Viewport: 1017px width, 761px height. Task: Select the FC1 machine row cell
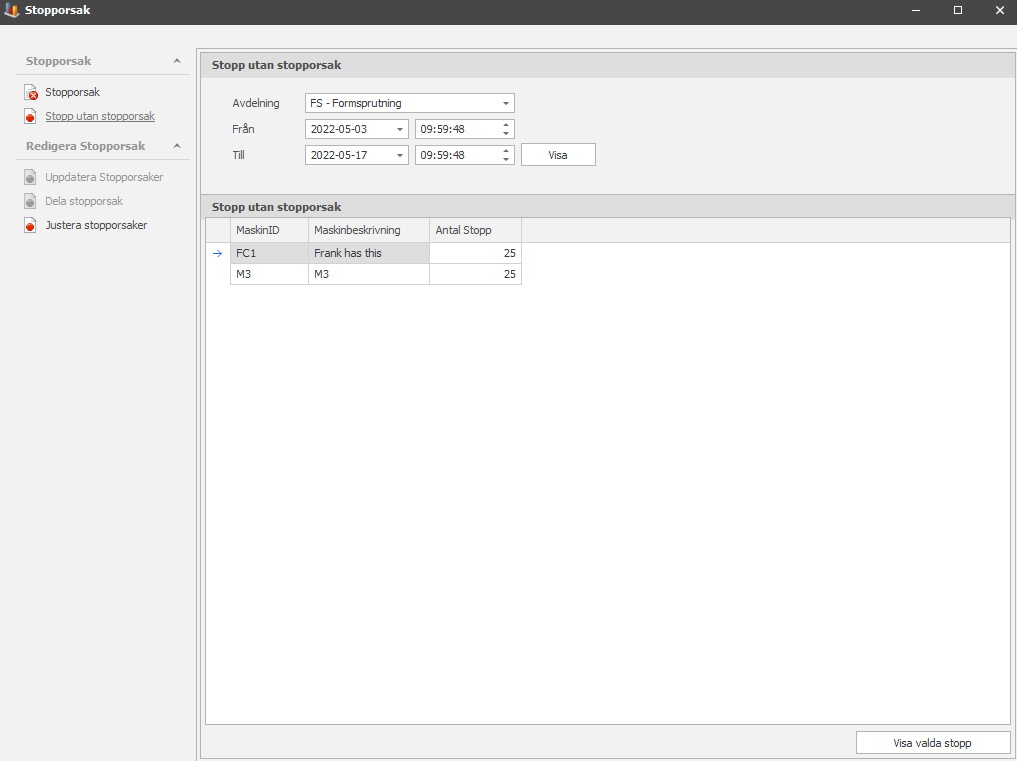click(269, 253)
